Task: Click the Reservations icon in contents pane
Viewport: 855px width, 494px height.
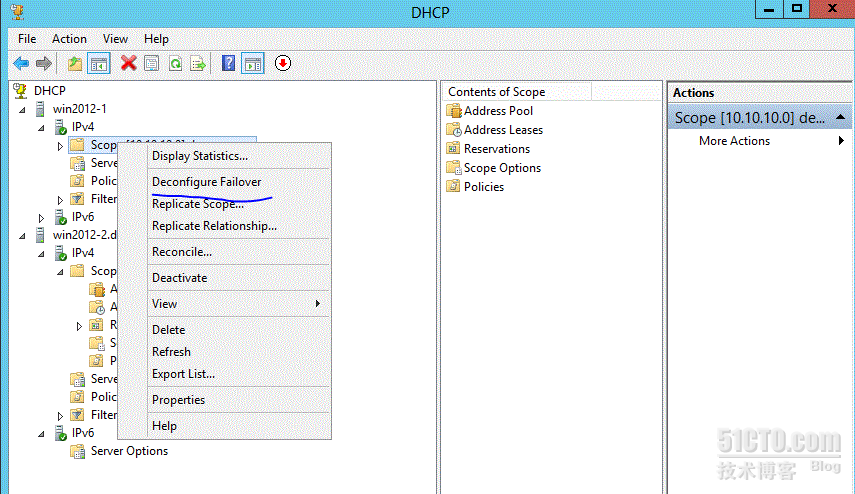Action: 454,148
